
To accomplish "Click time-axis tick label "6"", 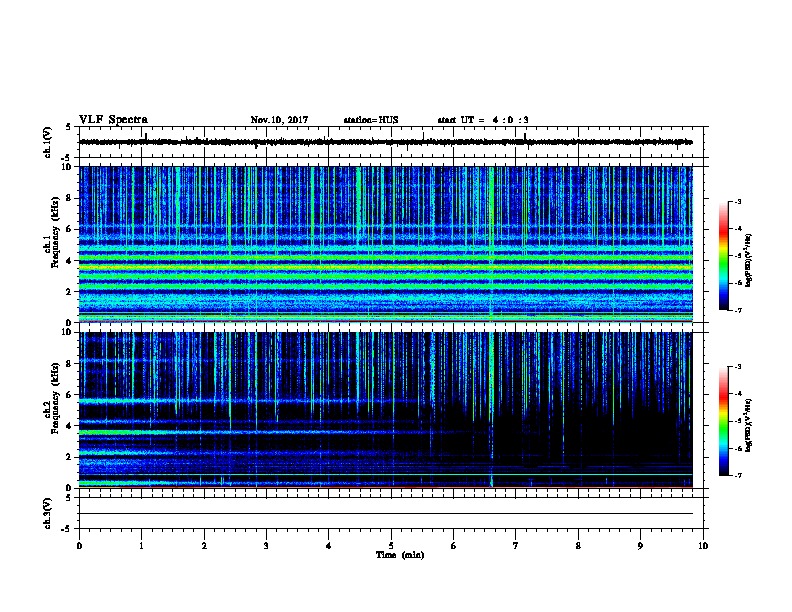I will [453, 546].
